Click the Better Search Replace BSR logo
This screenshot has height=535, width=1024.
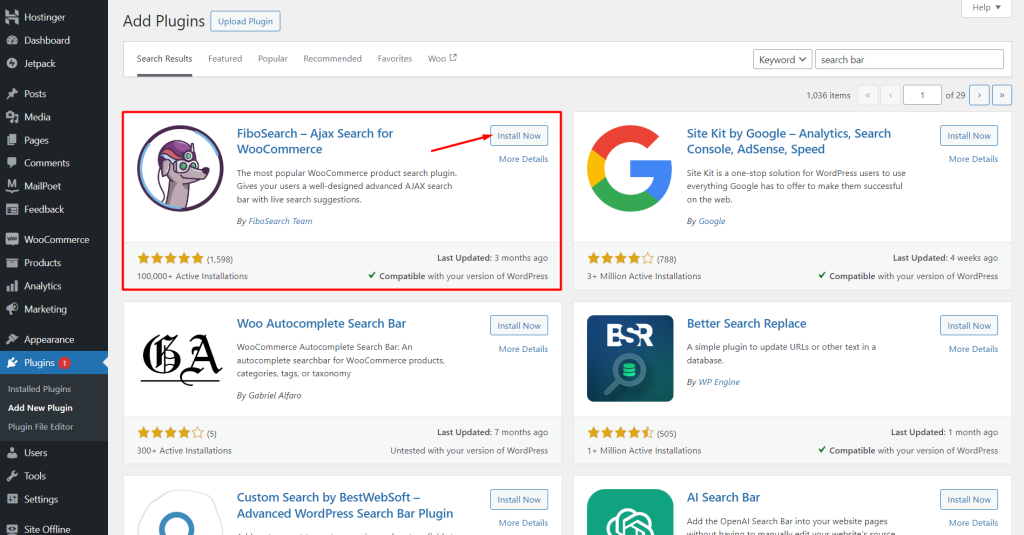coord(630,358)
